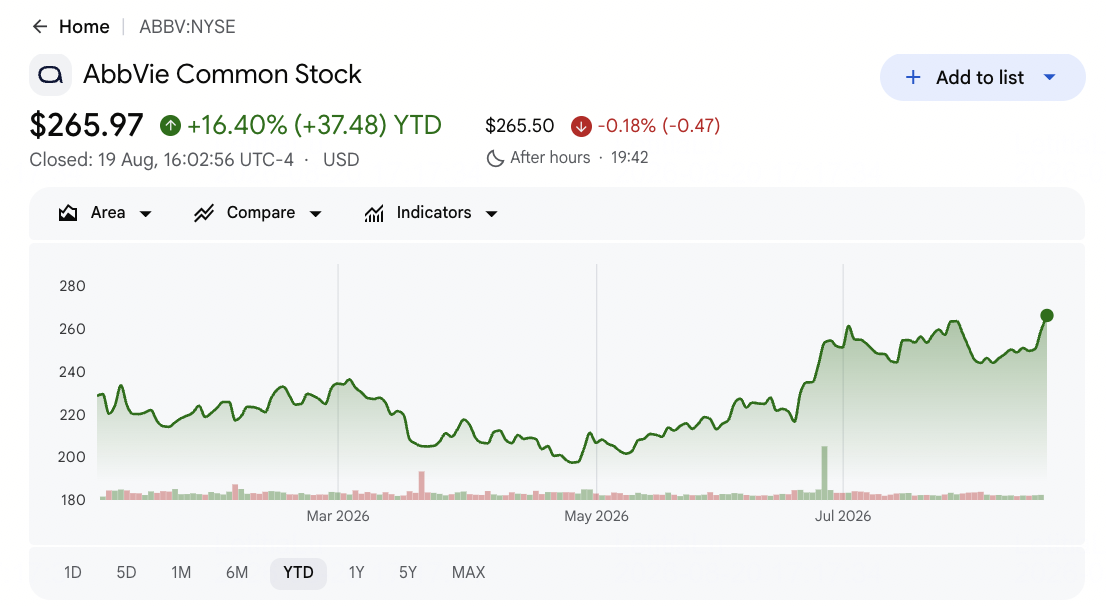Click the Compare lines icon
Viewport: 1106px width, 606px height.
(204, 213)
